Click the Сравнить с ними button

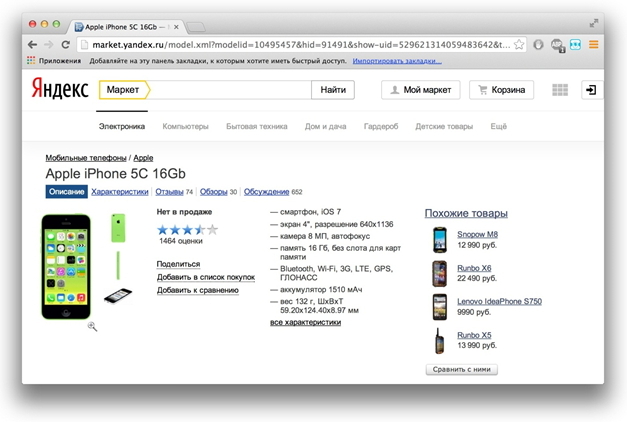pyautogui.click(x=461, y=369)
